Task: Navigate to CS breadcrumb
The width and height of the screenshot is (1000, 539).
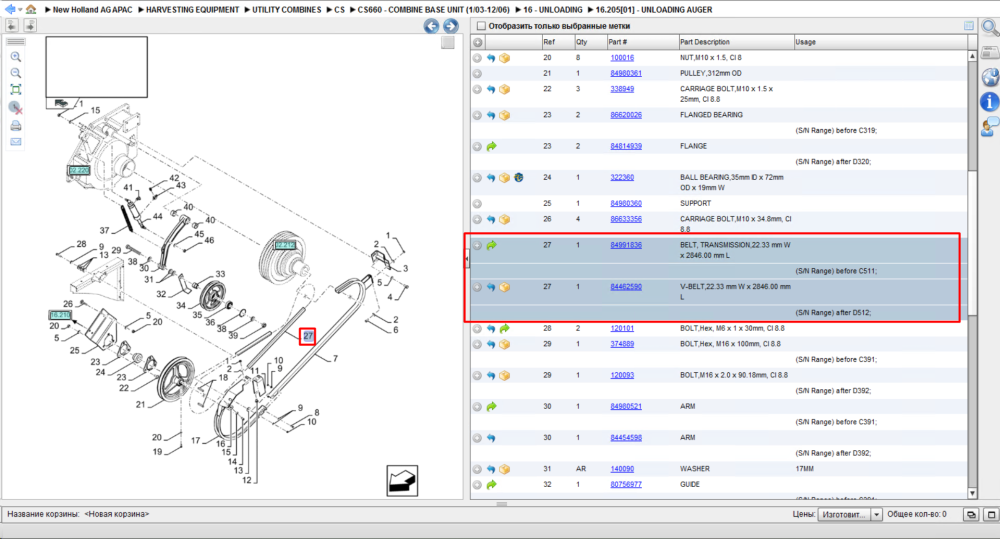Action: (339, 10)
